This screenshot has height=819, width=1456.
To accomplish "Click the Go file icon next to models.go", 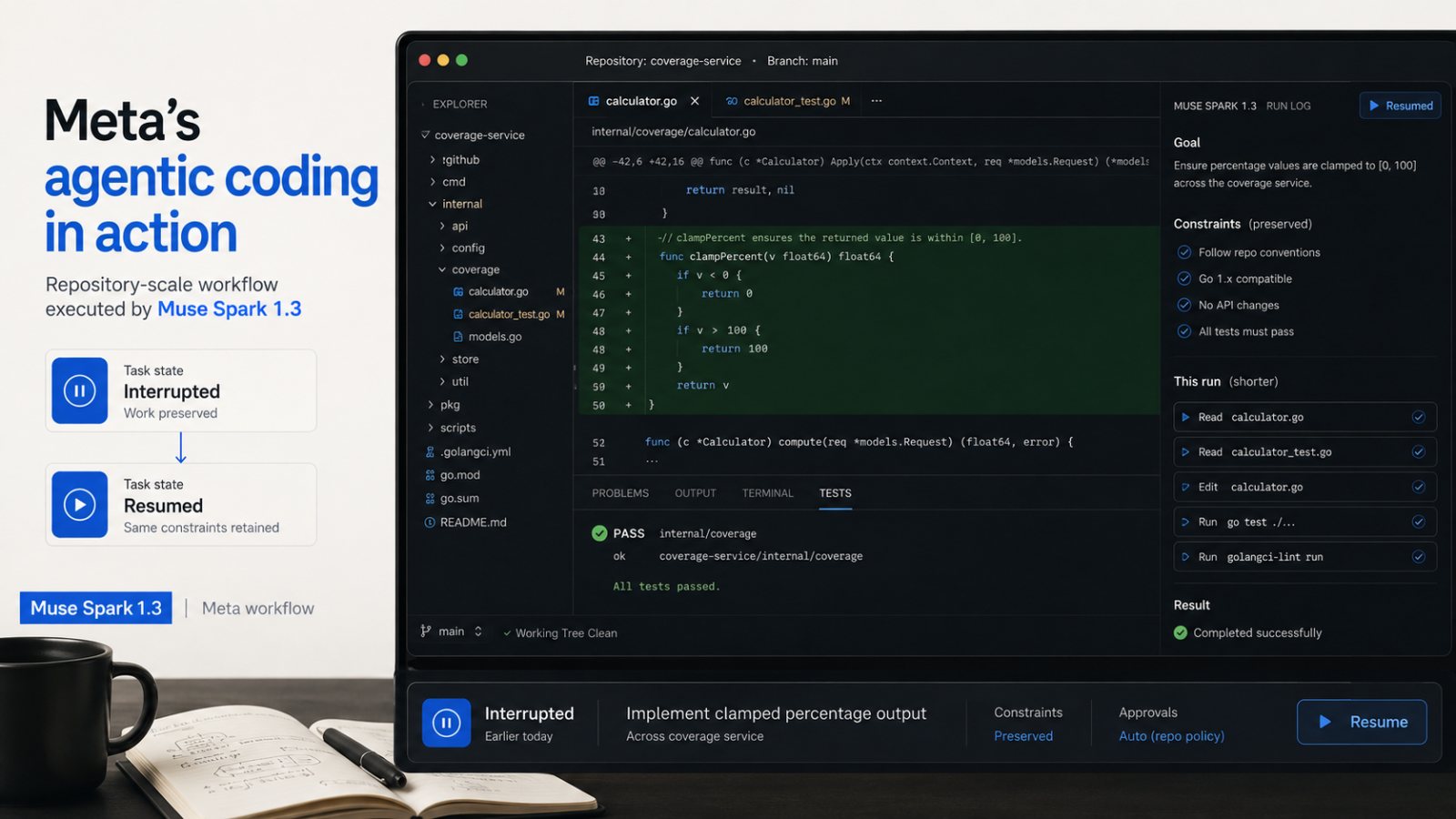I will (x=458, y=337).
